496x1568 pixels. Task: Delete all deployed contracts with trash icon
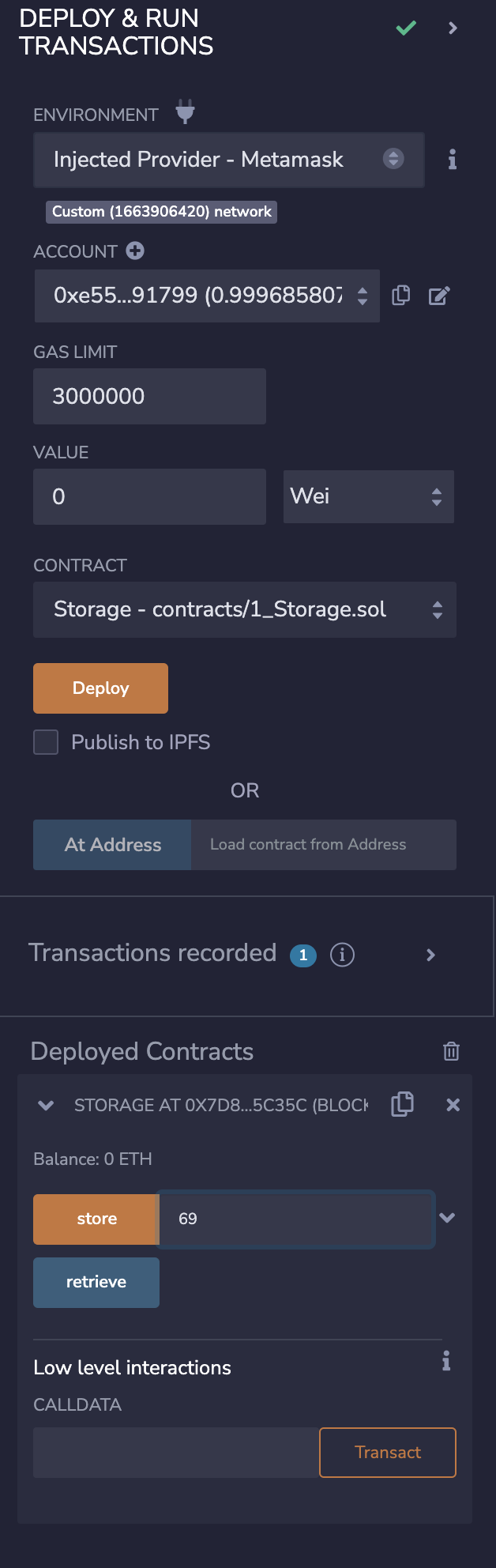451,1051
